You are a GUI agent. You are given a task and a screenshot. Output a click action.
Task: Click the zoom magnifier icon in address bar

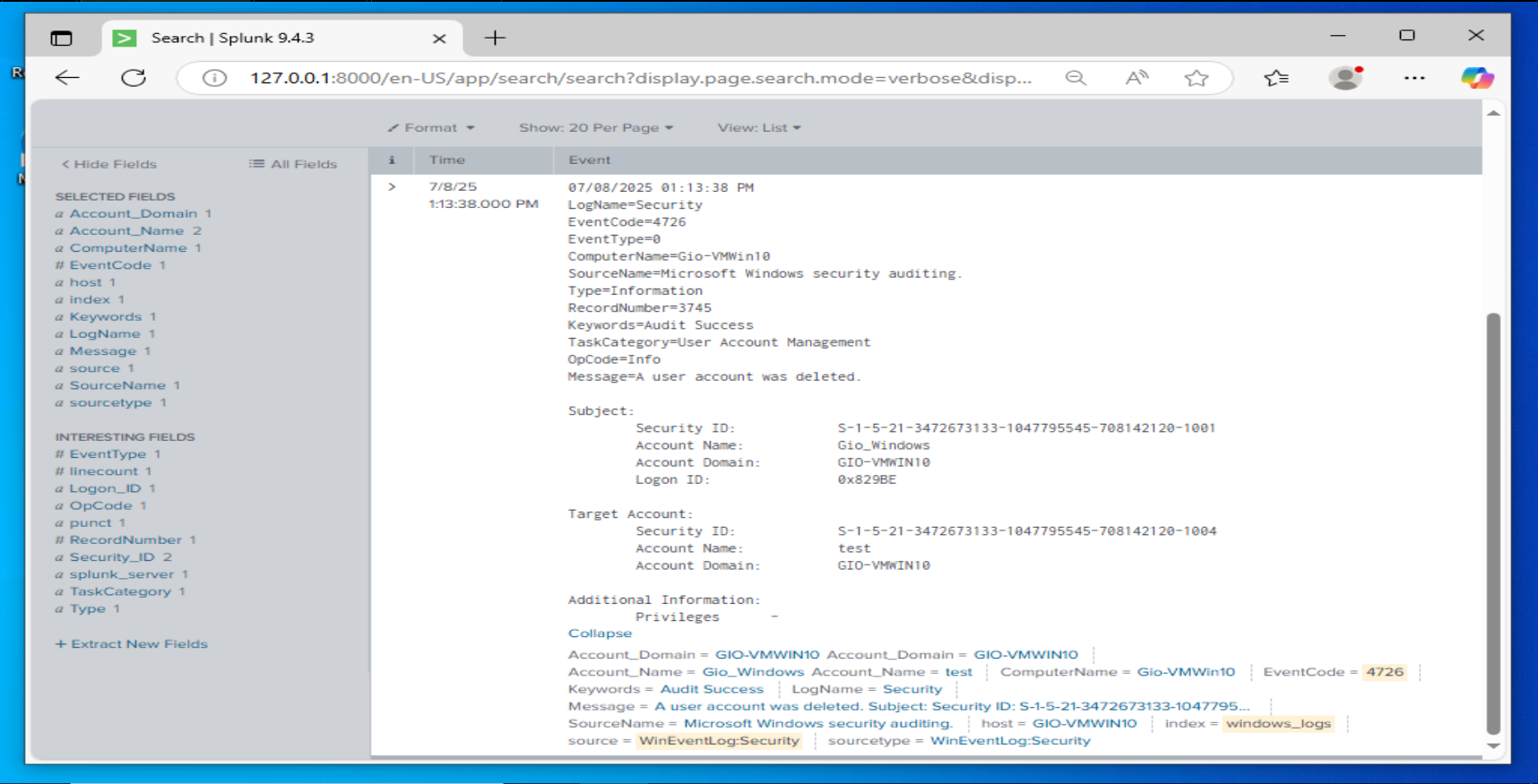[1076, 78]
